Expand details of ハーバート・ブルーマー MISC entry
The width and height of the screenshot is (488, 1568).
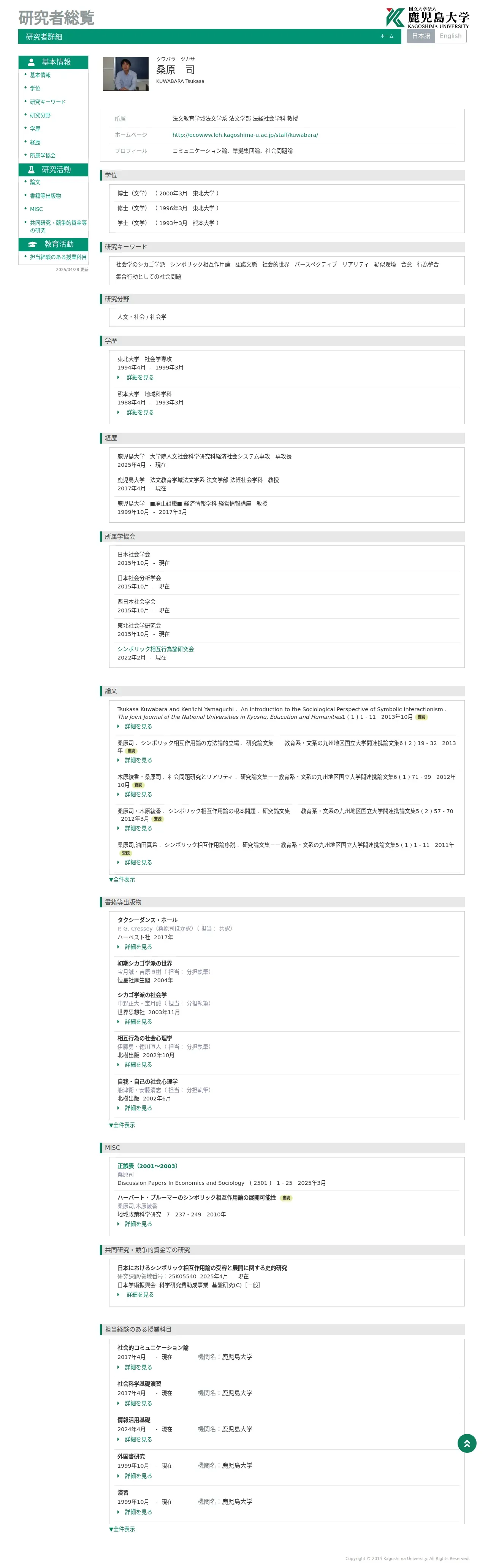click(139, 1224)
